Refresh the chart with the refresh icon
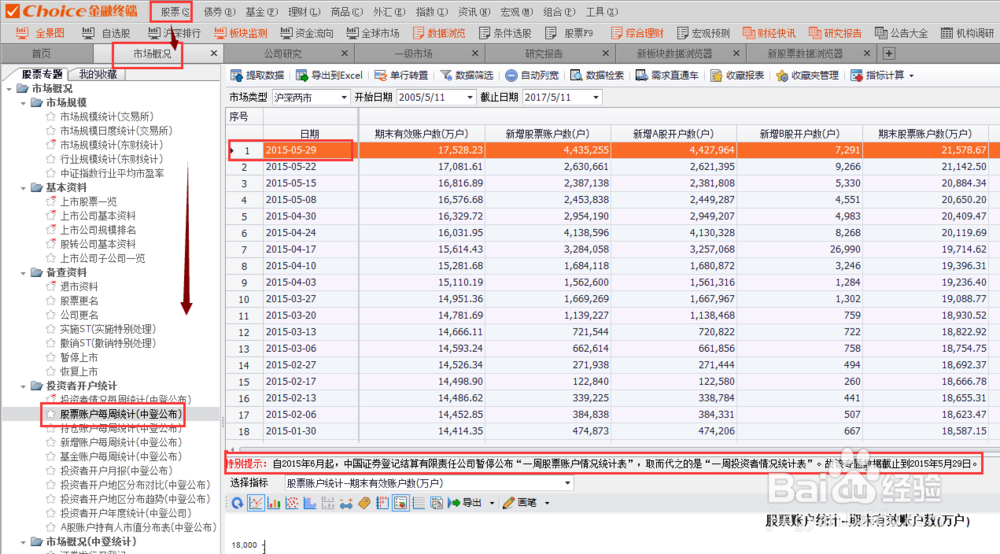 237,503
